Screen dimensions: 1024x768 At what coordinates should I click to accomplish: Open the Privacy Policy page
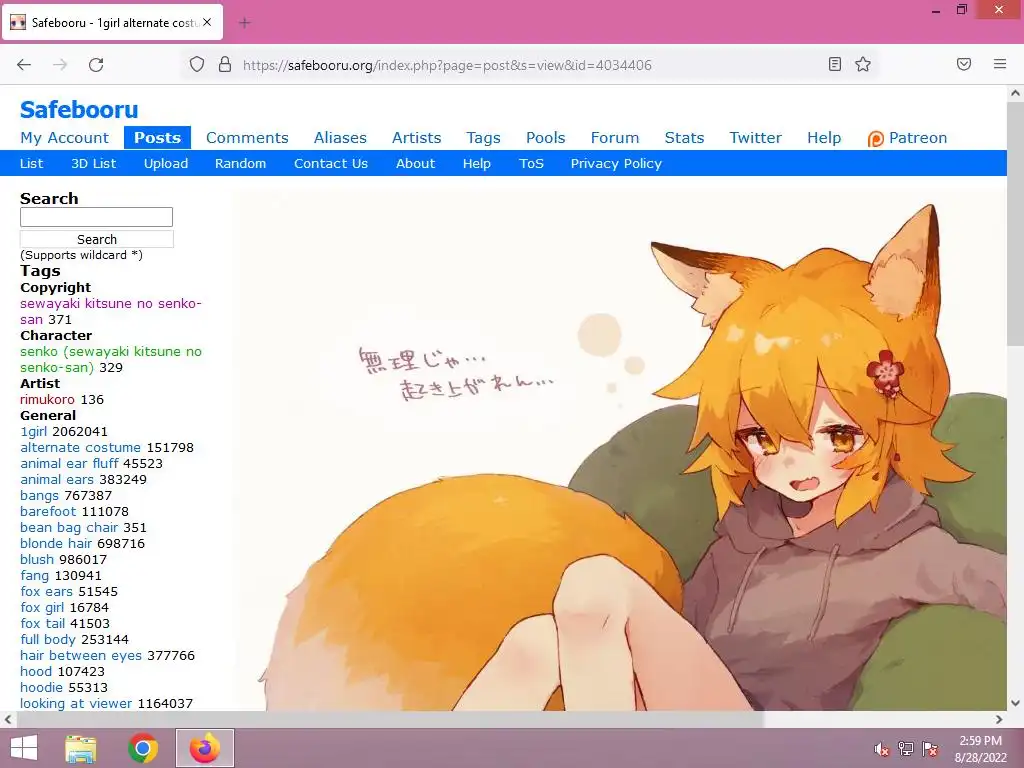(x=616, y=163)
